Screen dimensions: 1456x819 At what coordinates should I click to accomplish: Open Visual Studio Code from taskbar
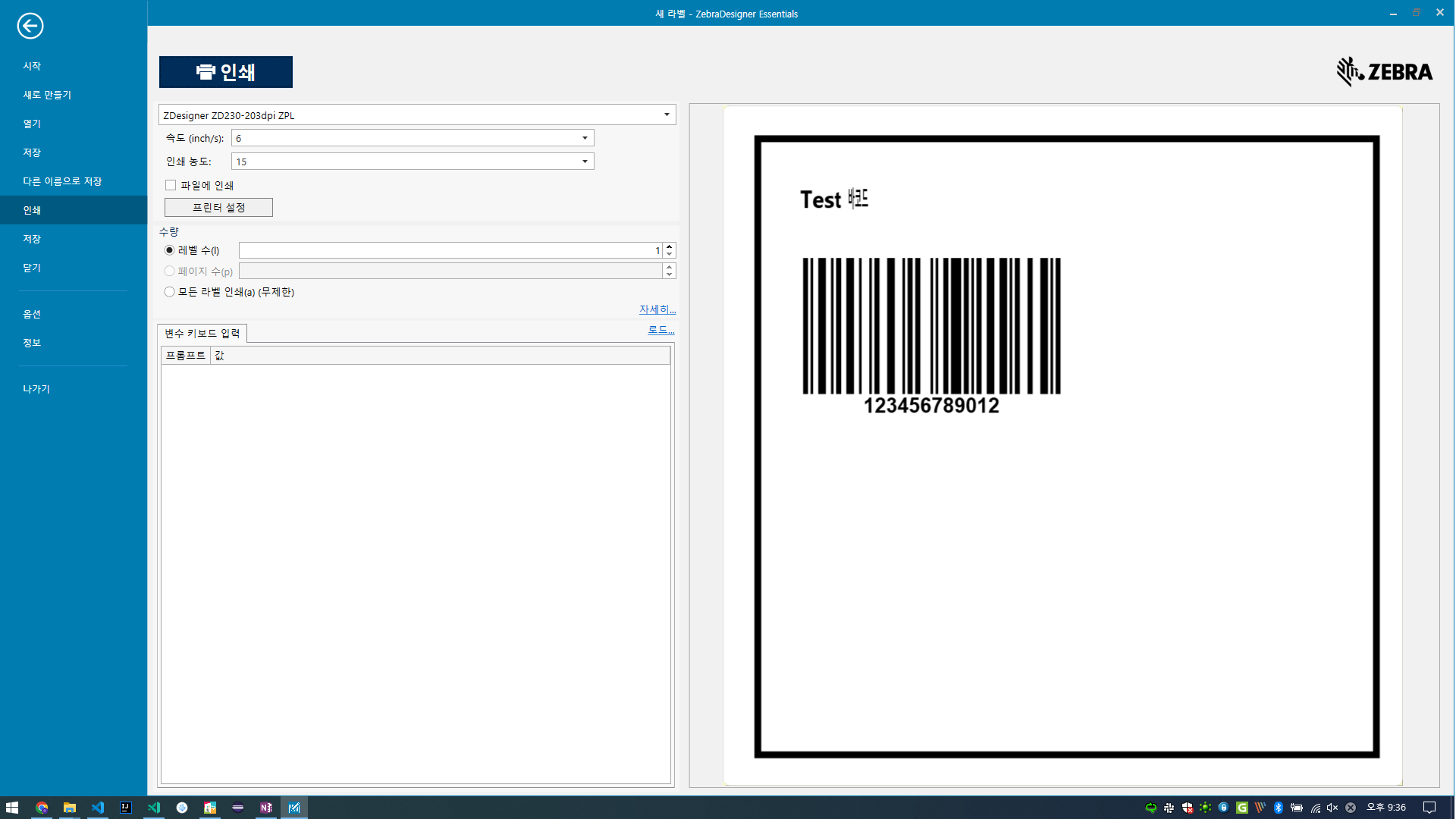[x=98, y=808]
